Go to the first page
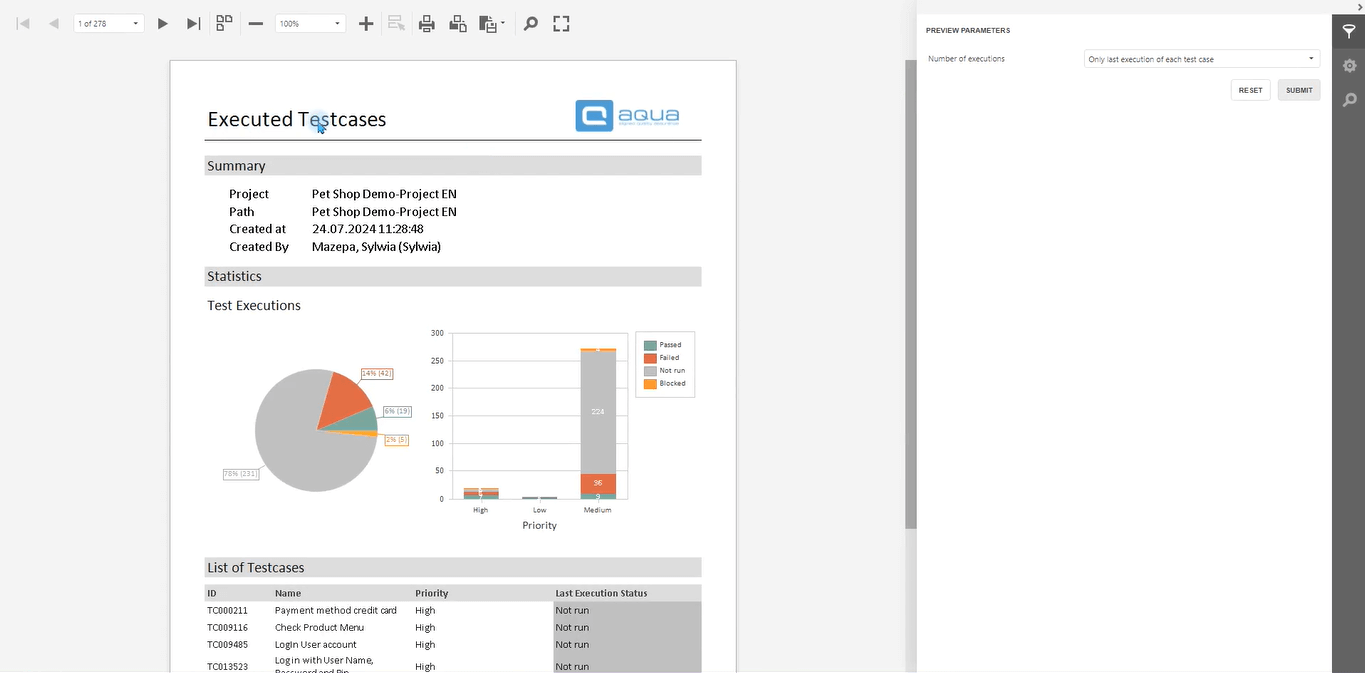Image resolution: width=1365 pixels, height=673 pixels. tap(23, 23)
